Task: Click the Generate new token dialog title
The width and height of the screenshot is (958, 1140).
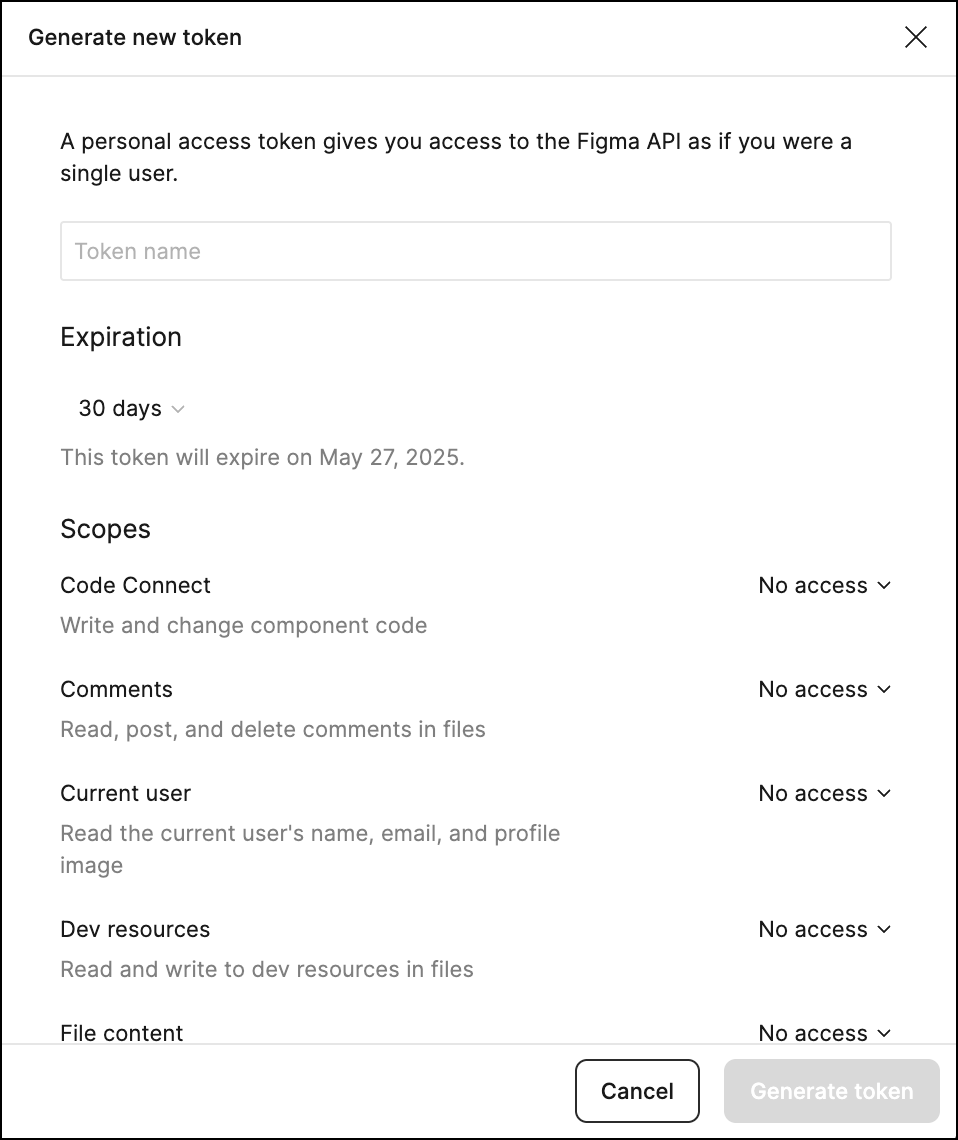Action: (x=134, y=38)
